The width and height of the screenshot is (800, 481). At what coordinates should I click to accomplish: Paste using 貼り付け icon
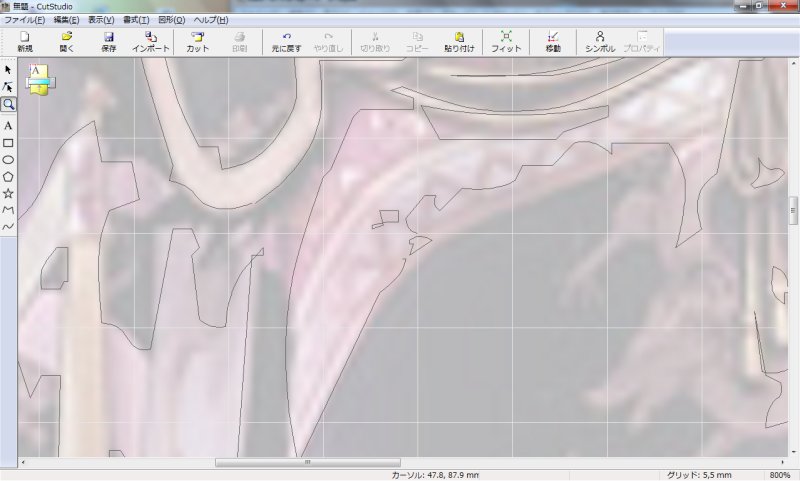[459, 42]
